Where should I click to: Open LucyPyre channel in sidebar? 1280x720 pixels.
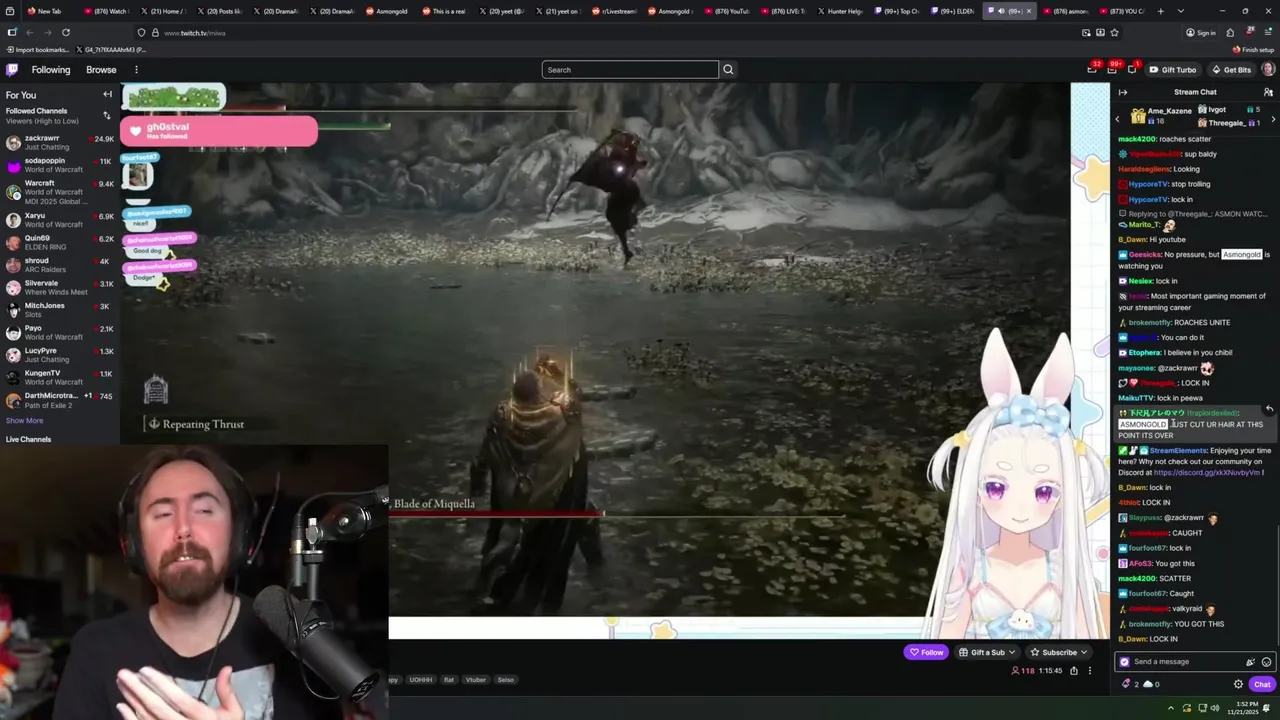60,355
